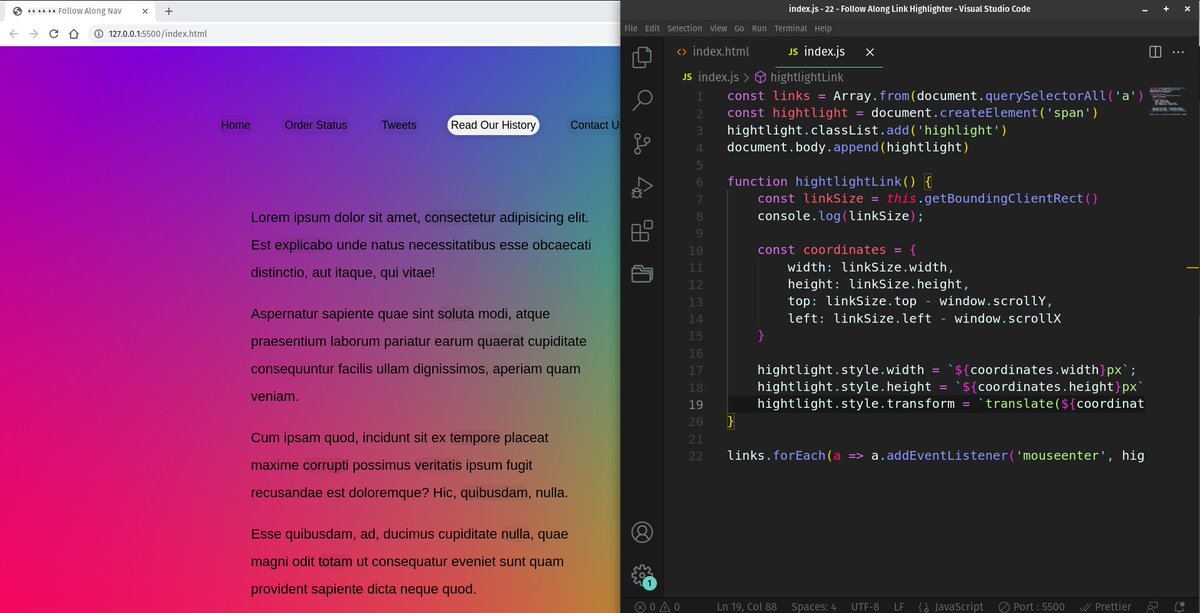Open the File menu
Image resolution: width=1200 pixels, height=613 pixels.
click(x=631, y=28)
